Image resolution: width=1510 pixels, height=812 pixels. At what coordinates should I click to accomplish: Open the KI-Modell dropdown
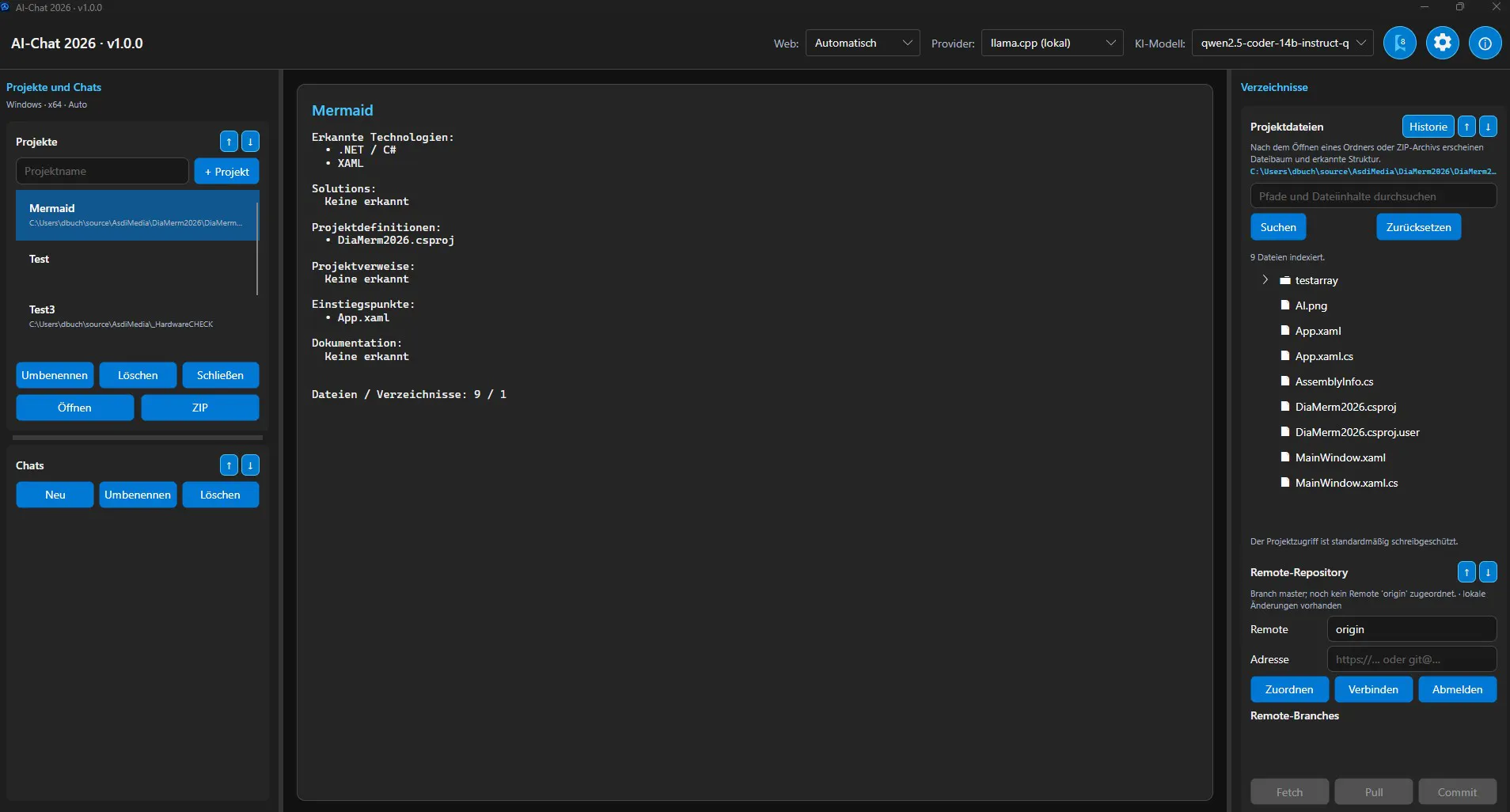1283,43
